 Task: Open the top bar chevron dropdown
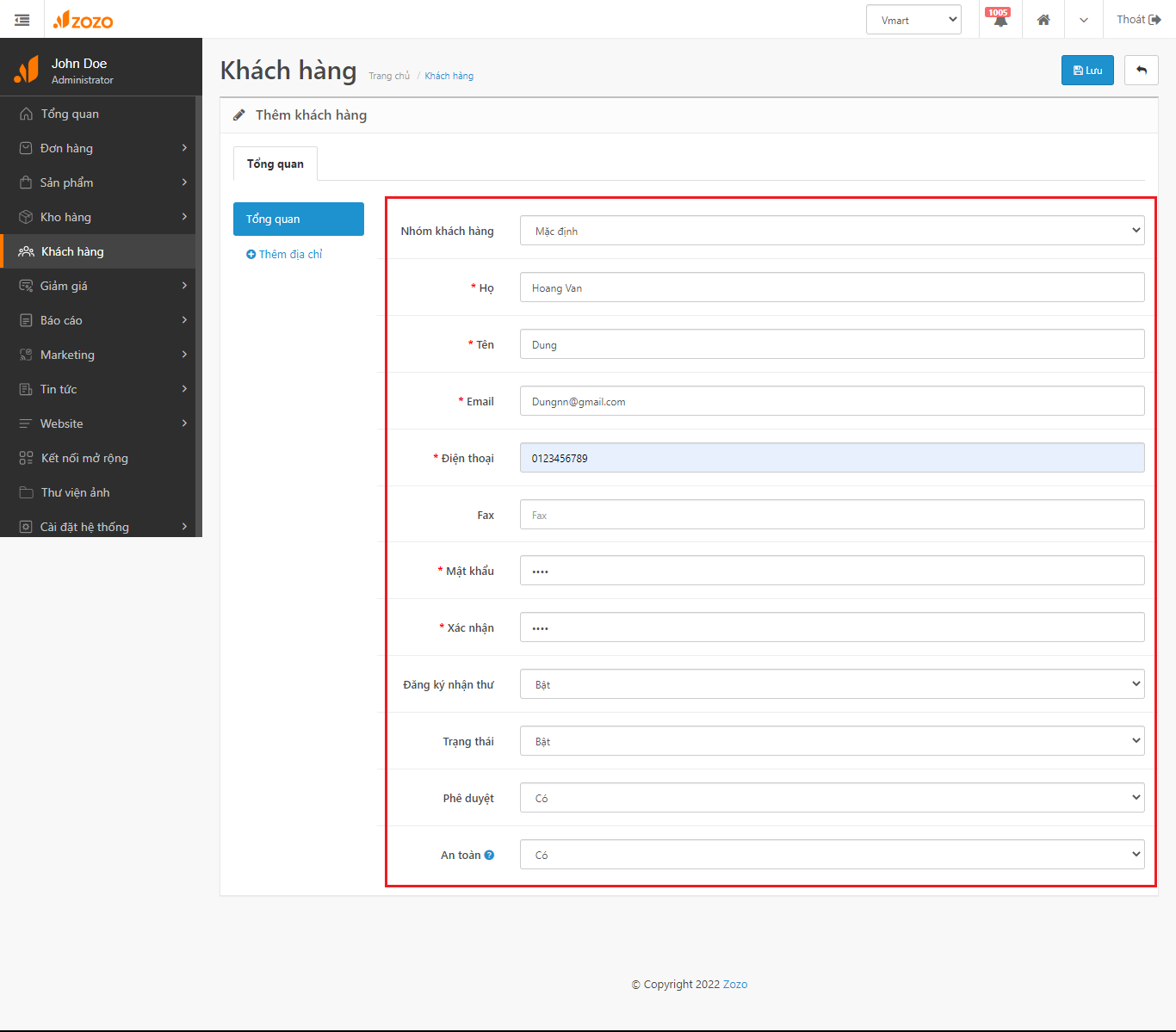(1084, 20)
